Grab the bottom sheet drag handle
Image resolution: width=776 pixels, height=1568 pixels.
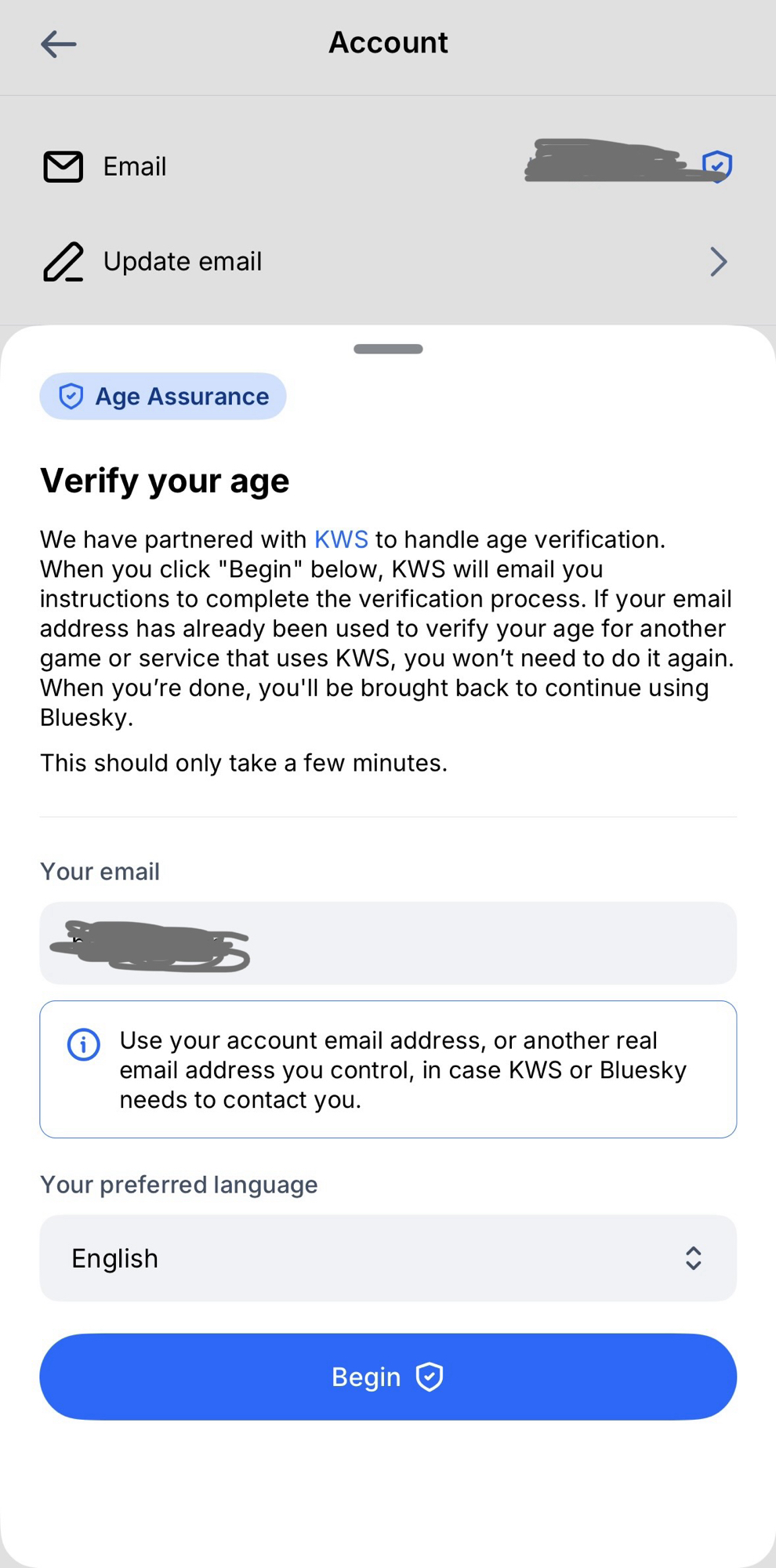(x=388, y=349)
